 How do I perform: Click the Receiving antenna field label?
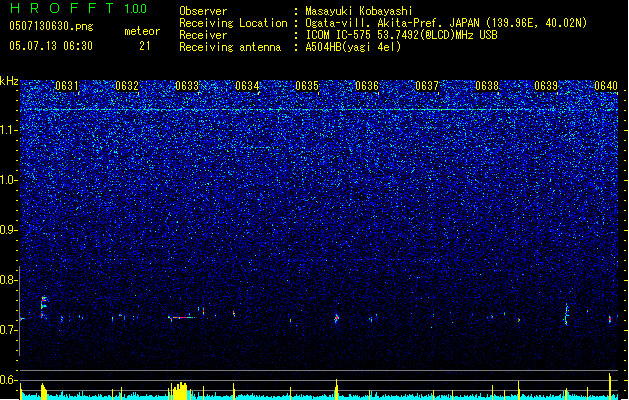pos(230,47)
